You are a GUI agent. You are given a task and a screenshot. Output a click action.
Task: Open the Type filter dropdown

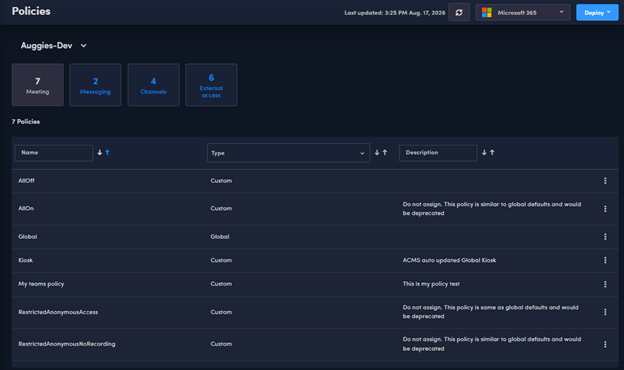(289, 153)
